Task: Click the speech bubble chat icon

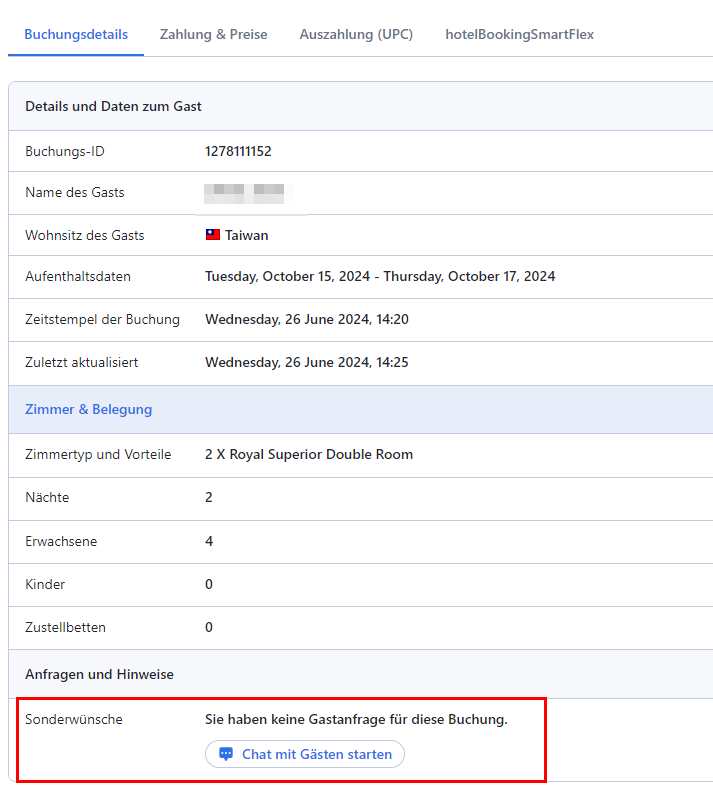Action: (226, 754)
